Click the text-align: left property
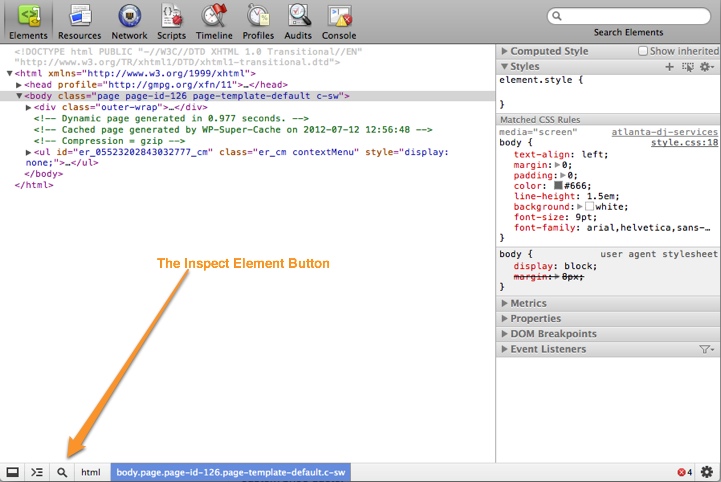Image resolution: width=721 pixels, height=482 pixels. (x=561, y=155)
